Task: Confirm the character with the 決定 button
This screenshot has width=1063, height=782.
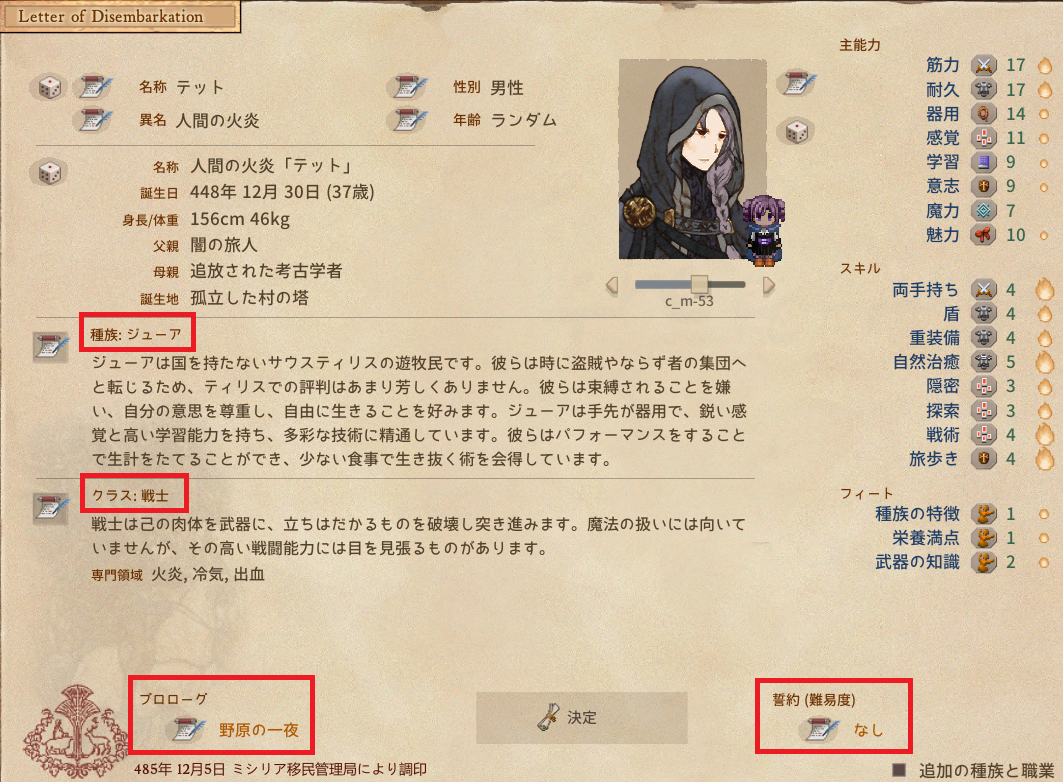Action: pos(581,718)
